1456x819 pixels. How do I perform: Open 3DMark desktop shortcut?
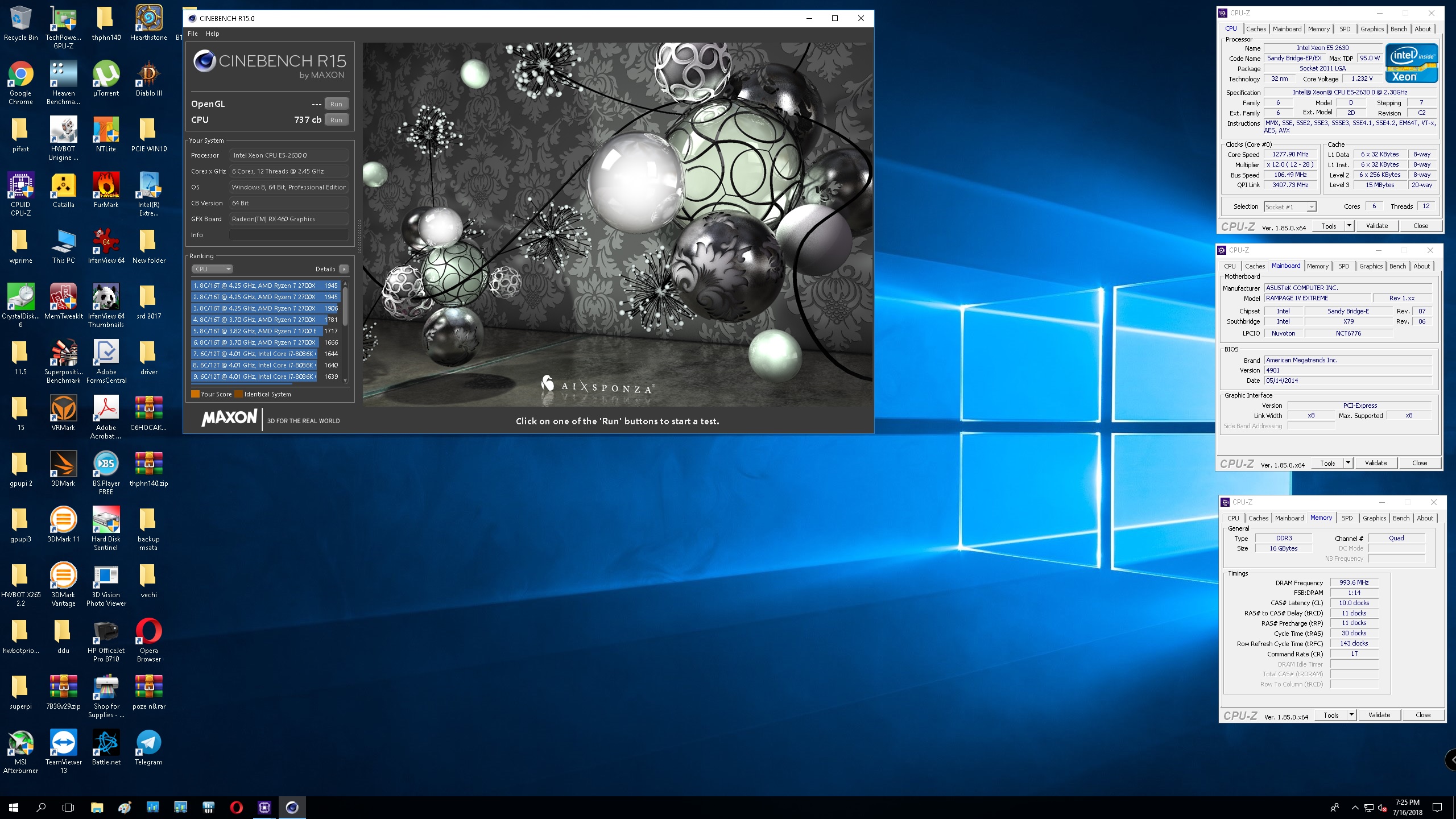click(63, 470)
